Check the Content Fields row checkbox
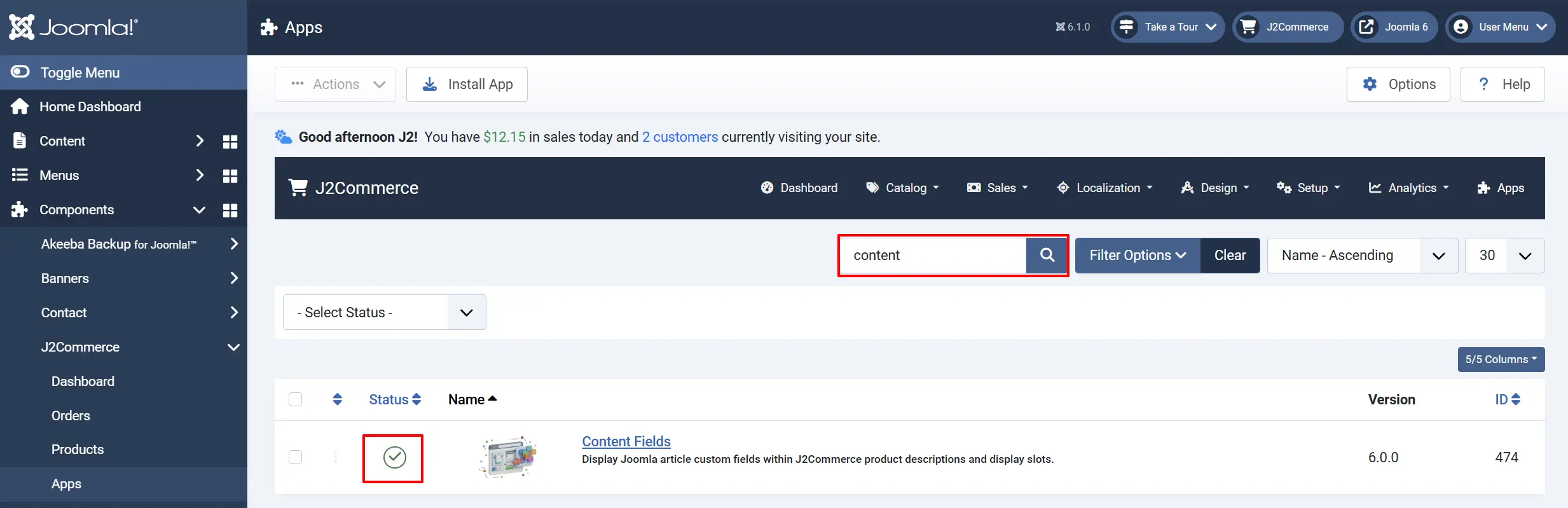This screenshot has height=508, width=1568. pos(295,457)
